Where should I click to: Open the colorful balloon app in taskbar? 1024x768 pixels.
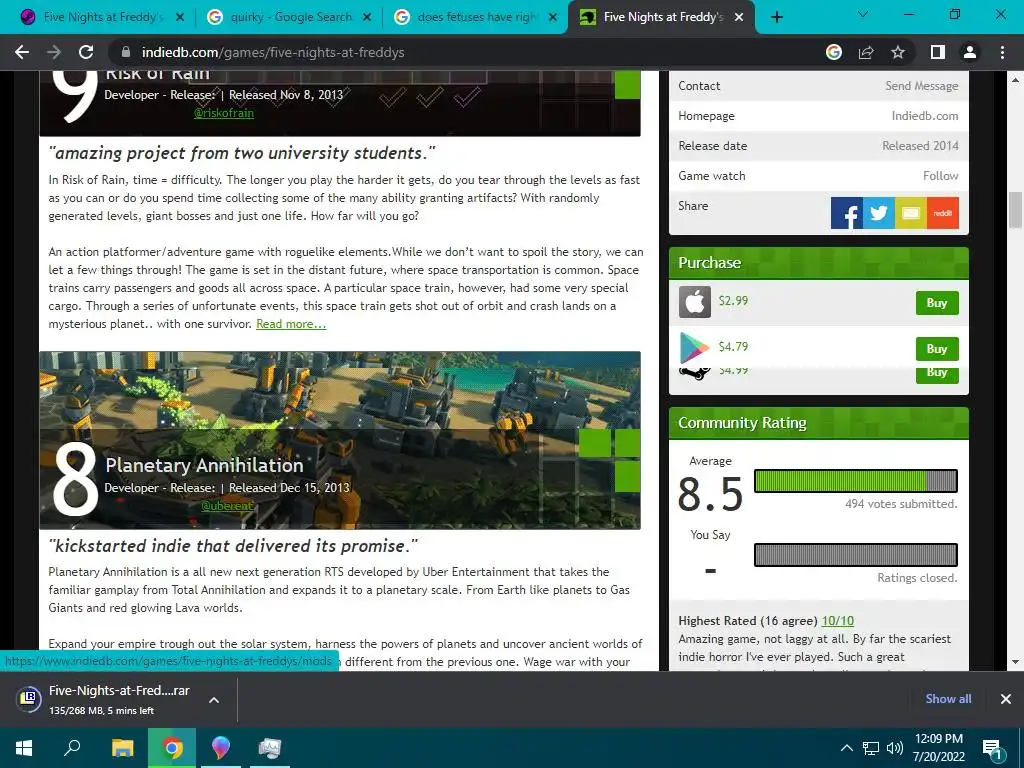click(x=221, y=748)
